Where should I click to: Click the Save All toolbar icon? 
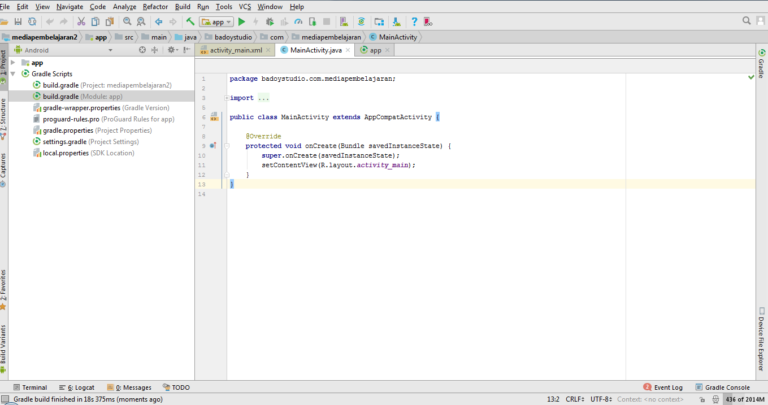(18, 21)
